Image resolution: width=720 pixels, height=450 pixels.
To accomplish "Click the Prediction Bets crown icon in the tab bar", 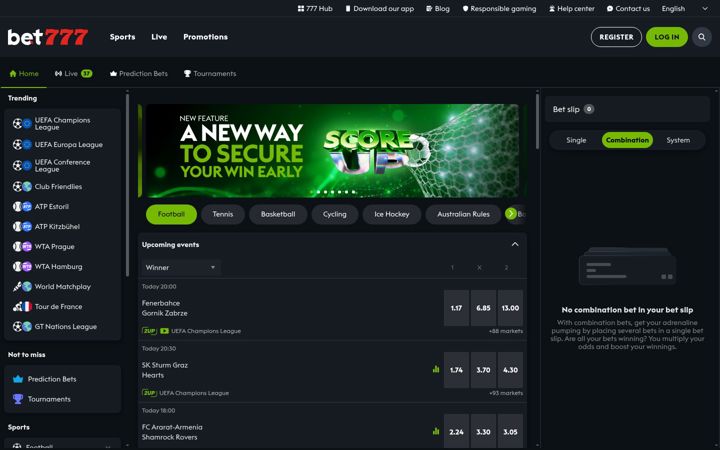I will 113,73.
